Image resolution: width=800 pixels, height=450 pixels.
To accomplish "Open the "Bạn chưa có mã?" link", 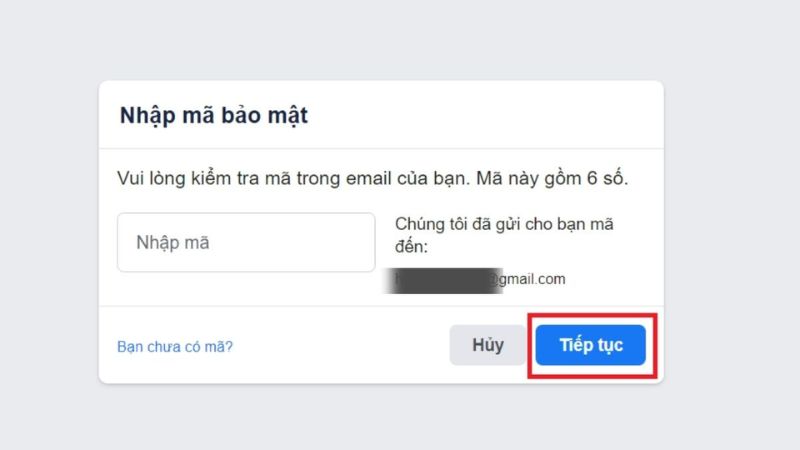I will (175, 347).
